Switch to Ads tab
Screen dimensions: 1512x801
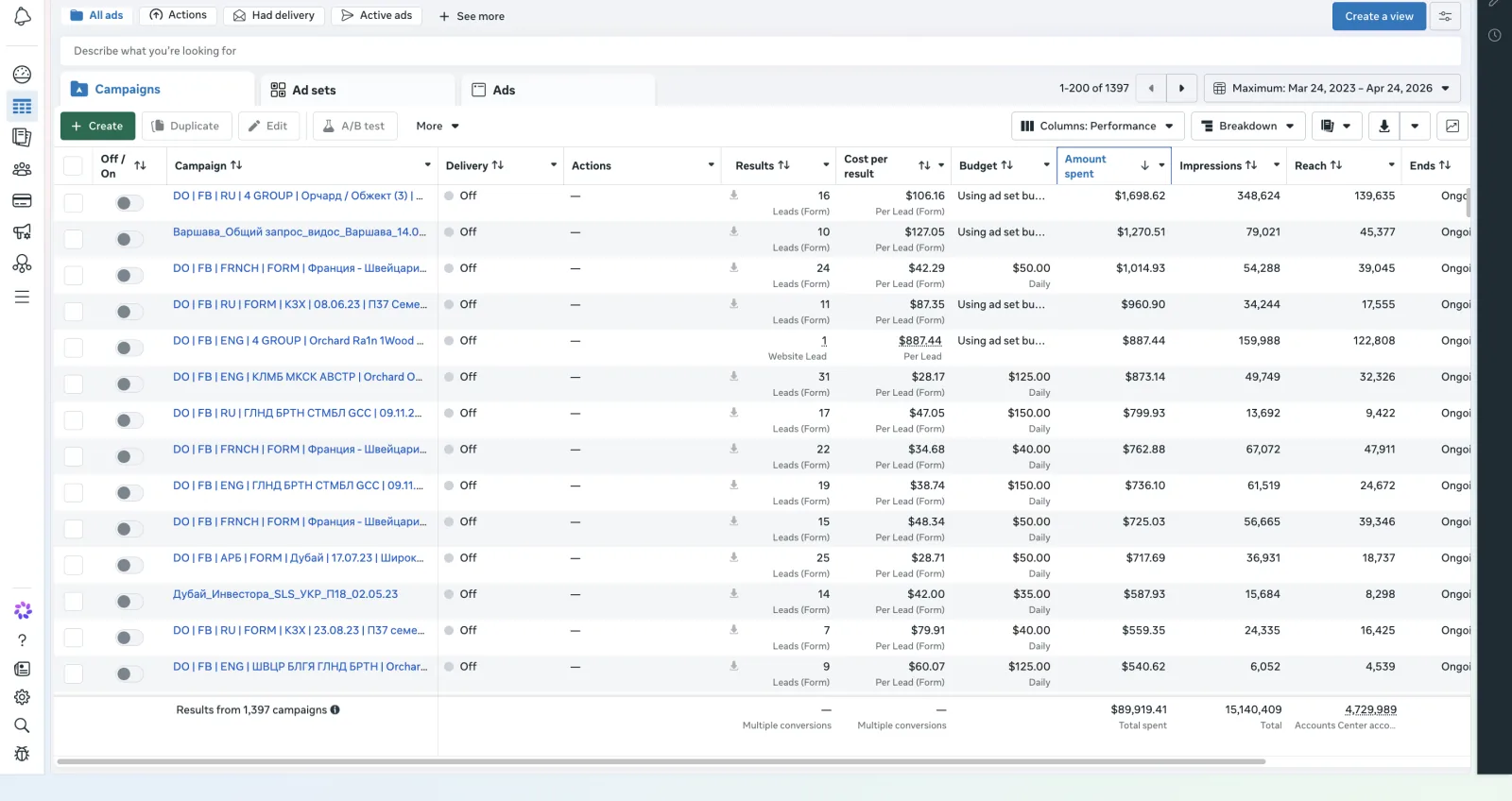point(558,90)
